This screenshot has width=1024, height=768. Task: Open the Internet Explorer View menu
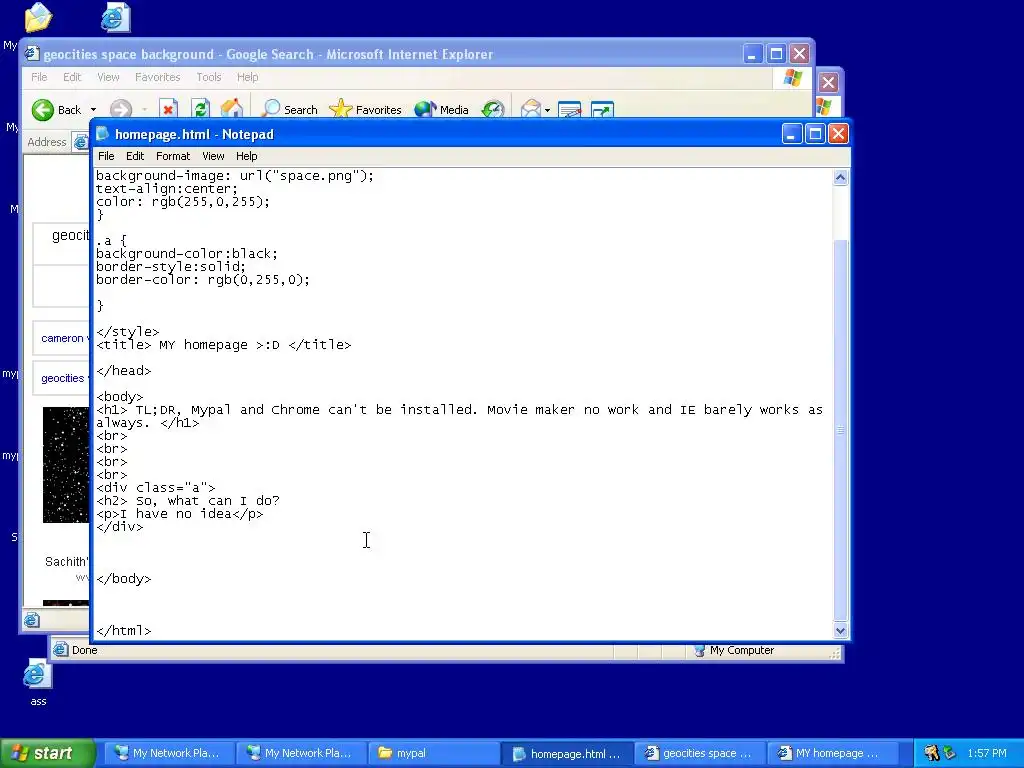click(x=108, y=77)
